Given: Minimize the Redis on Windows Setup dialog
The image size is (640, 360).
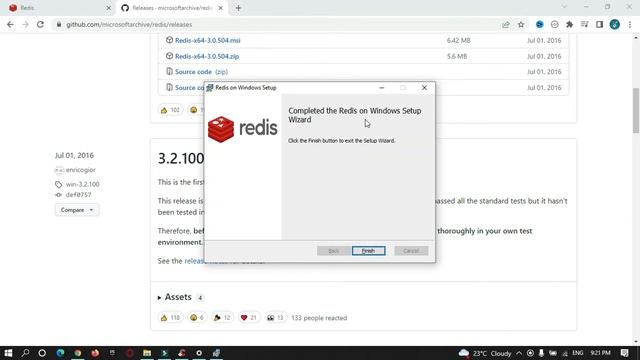Looking at the screenshot, I should 382,88.
